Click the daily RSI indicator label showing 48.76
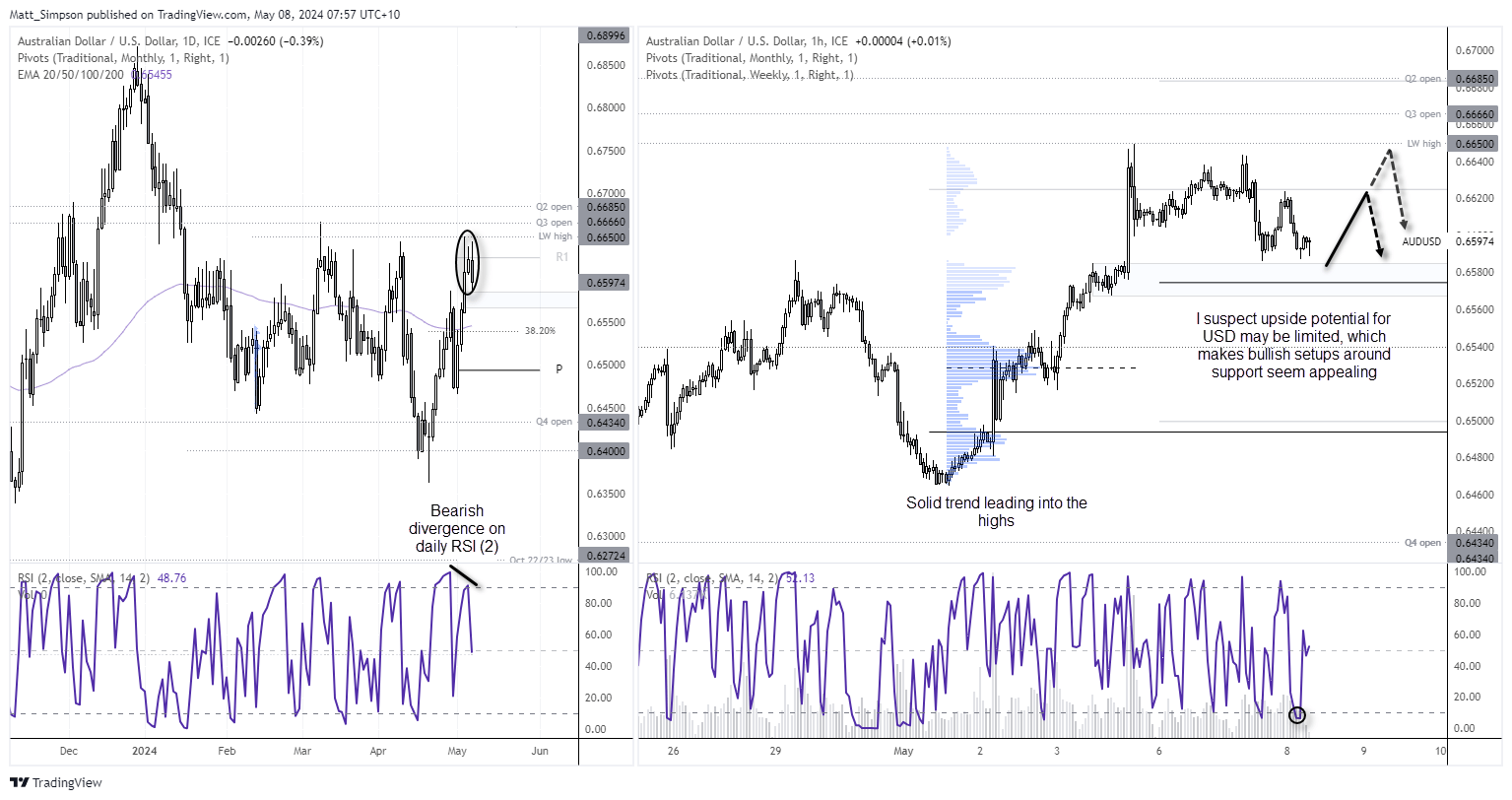Image resolution: width=1512 pixels, height=800 pixels. tap(102, 578)
